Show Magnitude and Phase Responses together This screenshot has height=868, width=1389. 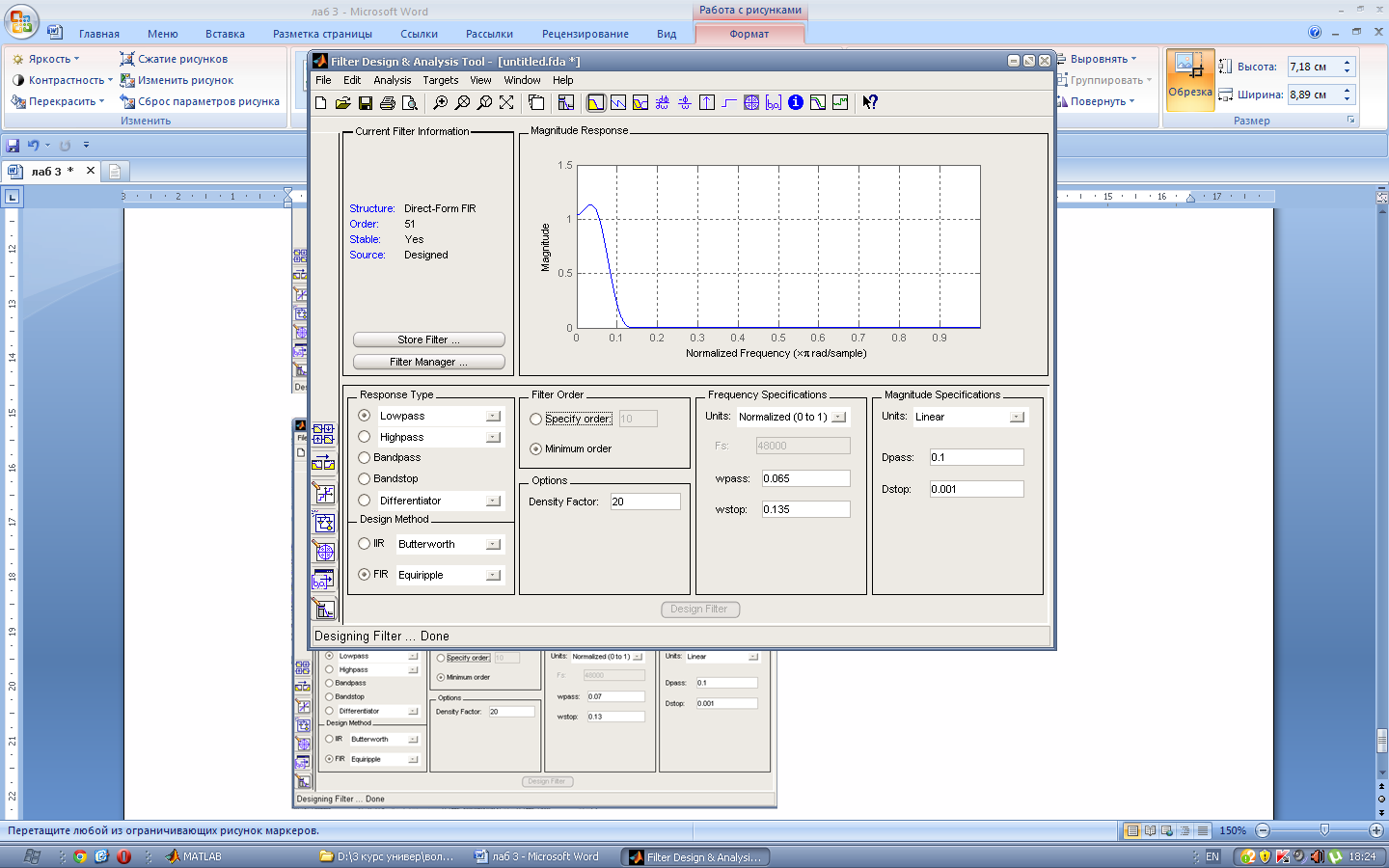(640, 102)
